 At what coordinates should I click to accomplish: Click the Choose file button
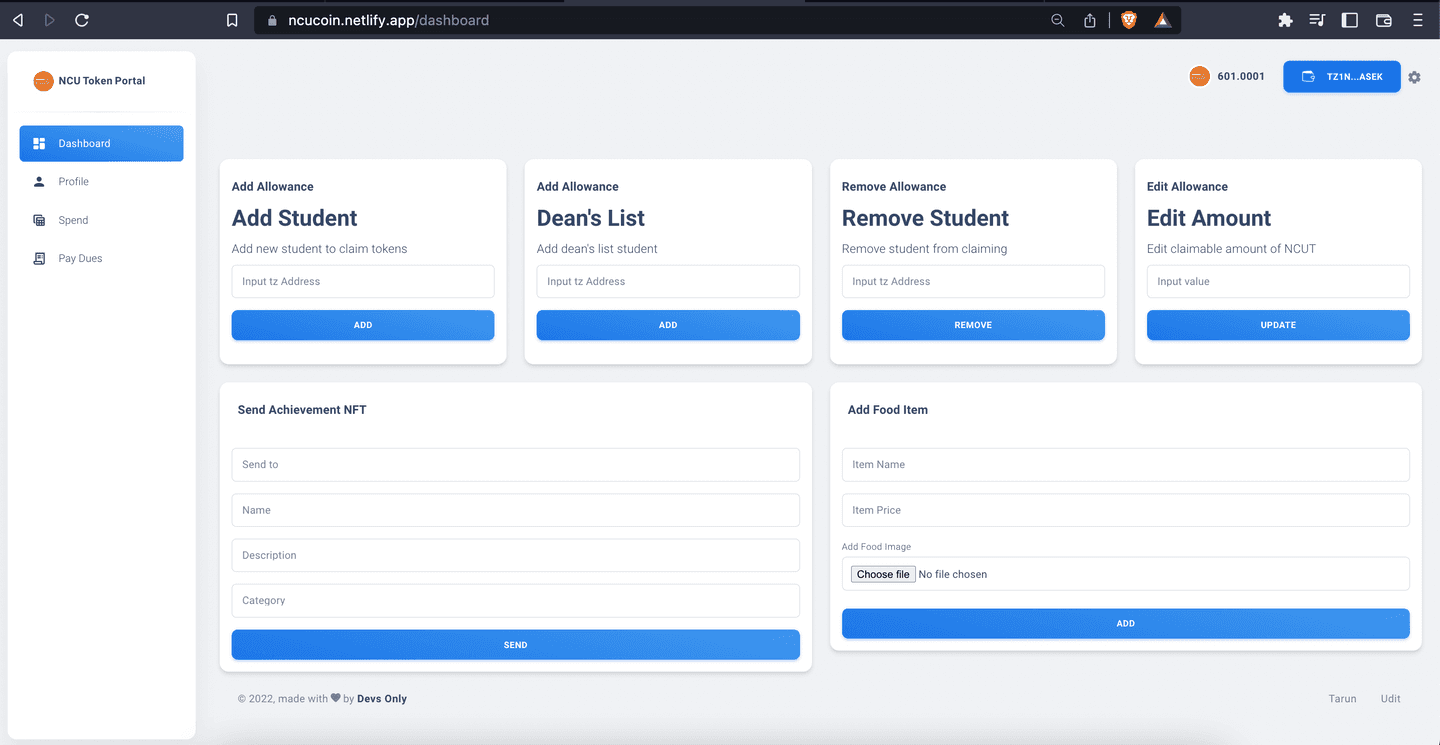883,574
